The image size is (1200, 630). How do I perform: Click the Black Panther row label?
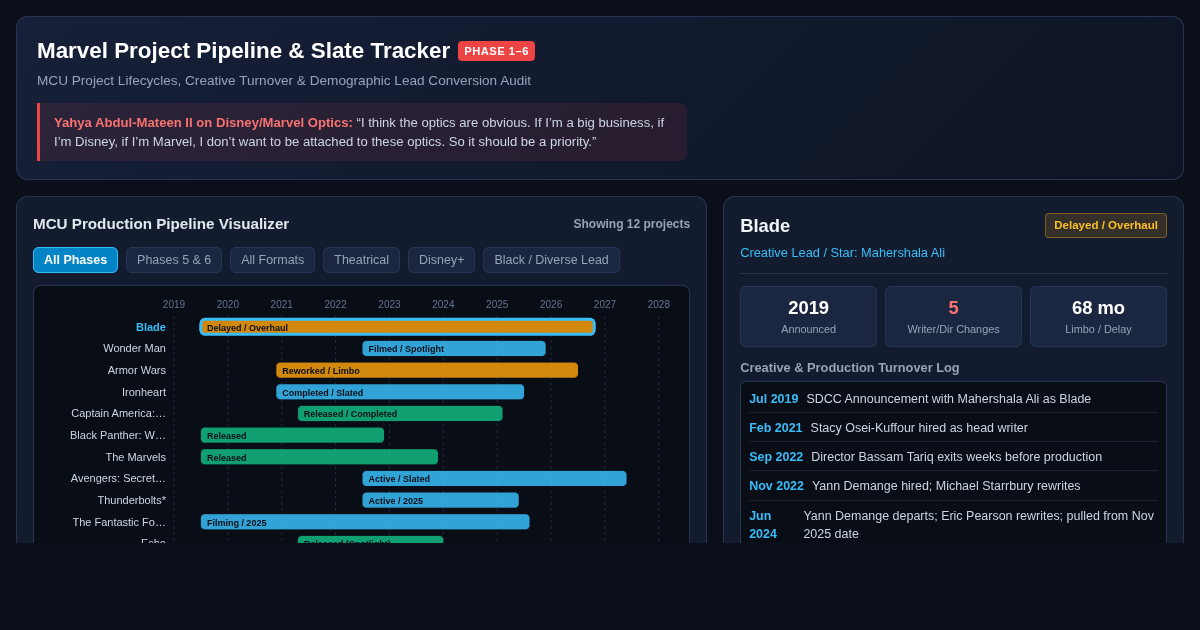(118, 435)
